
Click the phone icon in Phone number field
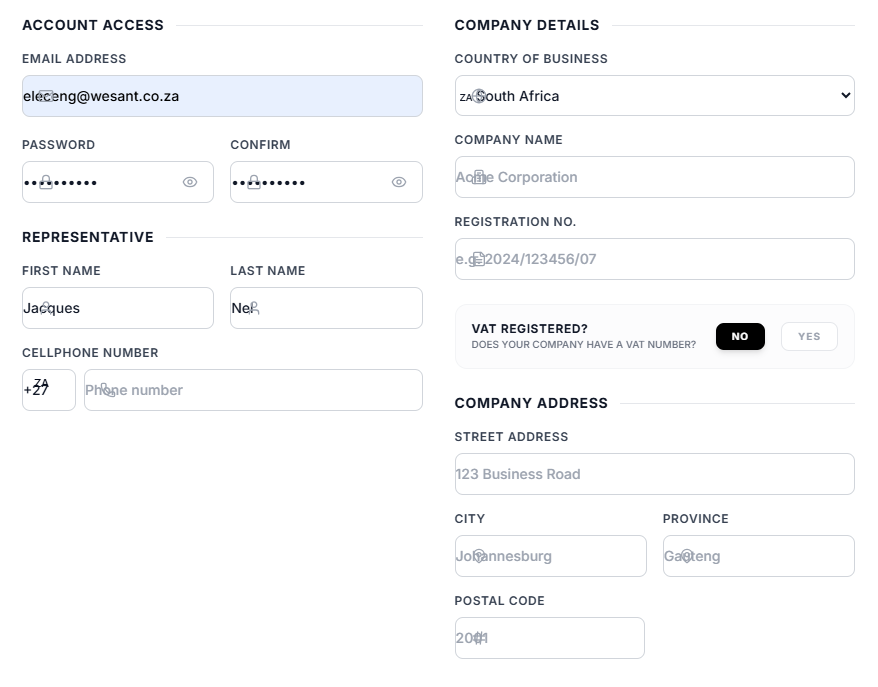[108, 390]
